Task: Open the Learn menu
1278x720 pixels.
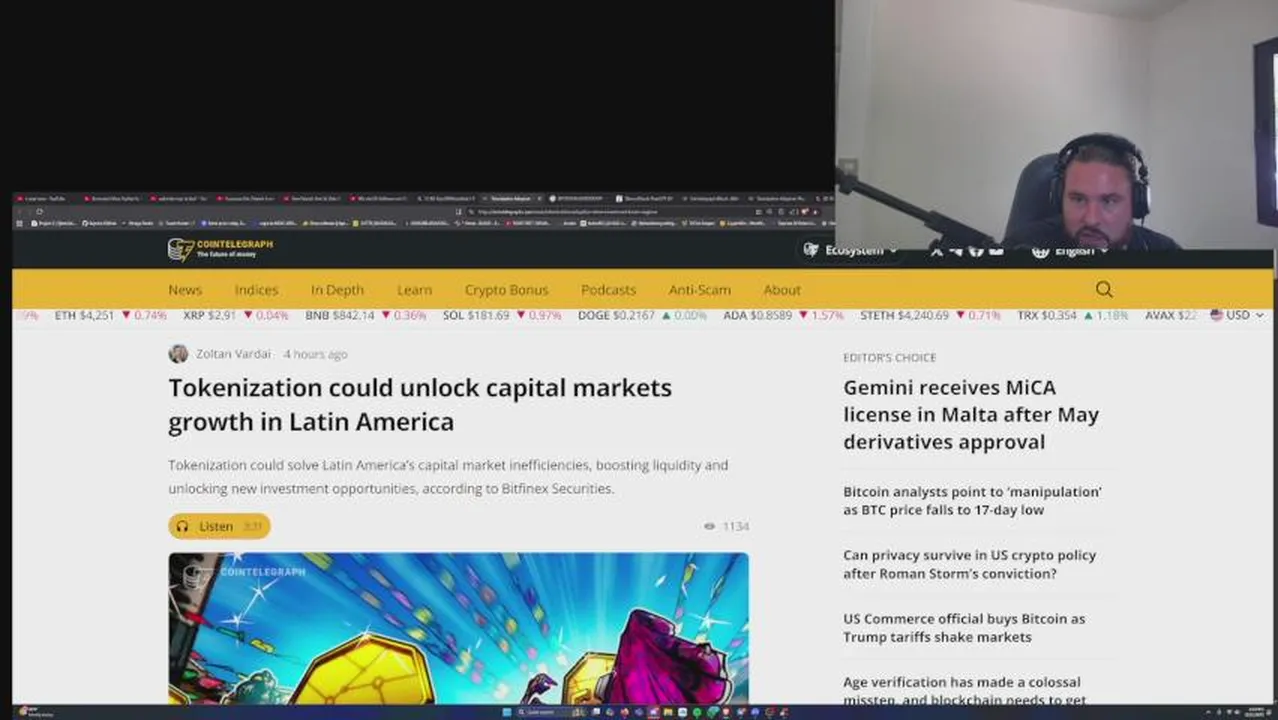Action: pyautogui.click(x=414, y=289)
